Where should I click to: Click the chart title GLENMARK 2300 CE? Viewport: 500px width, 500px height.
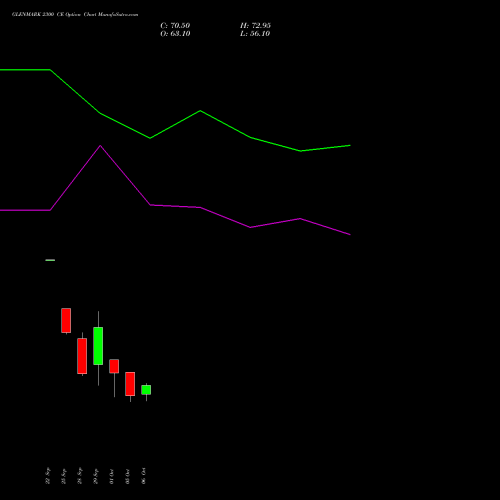(38, 15)
